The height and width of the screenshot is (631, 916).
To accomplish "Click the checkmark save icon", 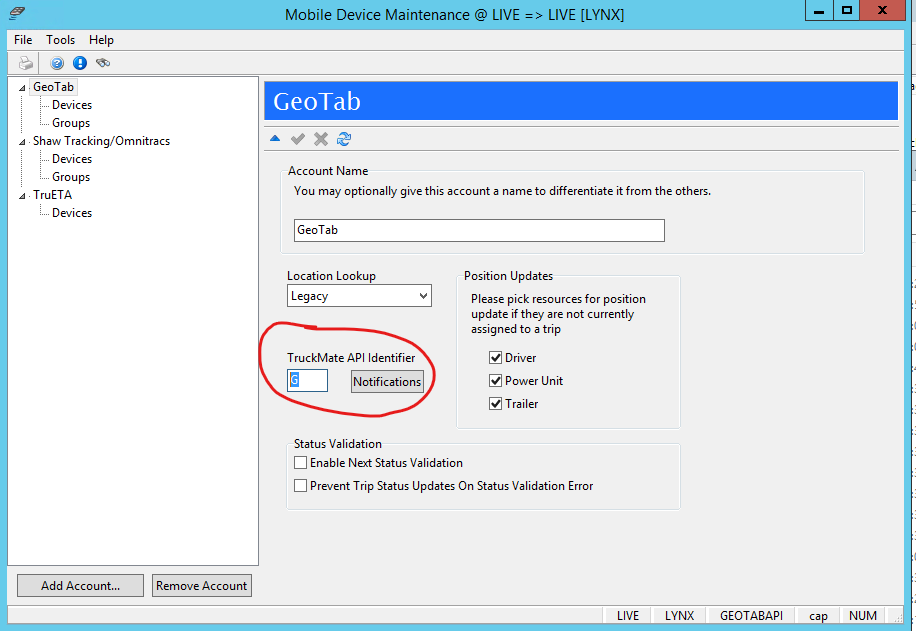I will click(x=298, y=138).
